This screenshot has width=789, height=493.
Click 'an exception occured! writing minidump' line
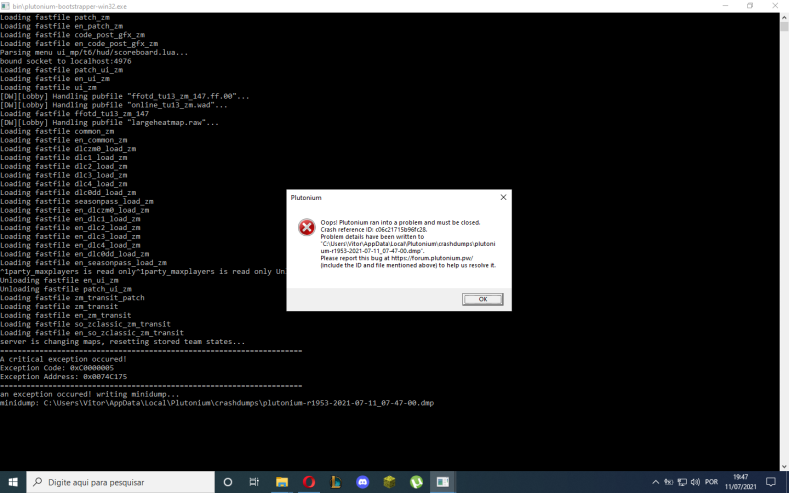90,394
